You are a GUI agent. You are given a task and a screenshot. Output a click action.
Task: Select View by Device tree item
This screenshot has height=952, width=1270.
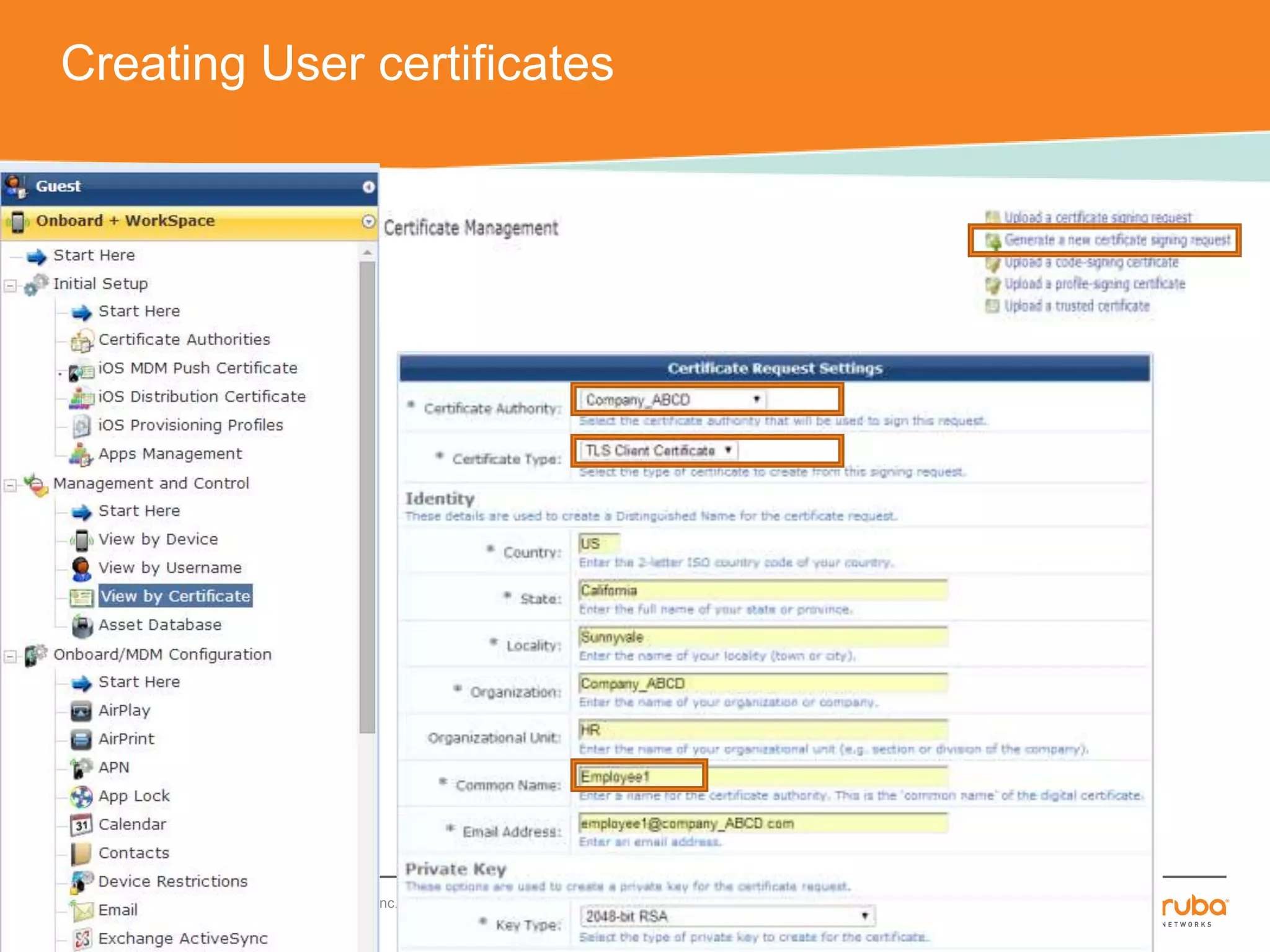(158, 539)
